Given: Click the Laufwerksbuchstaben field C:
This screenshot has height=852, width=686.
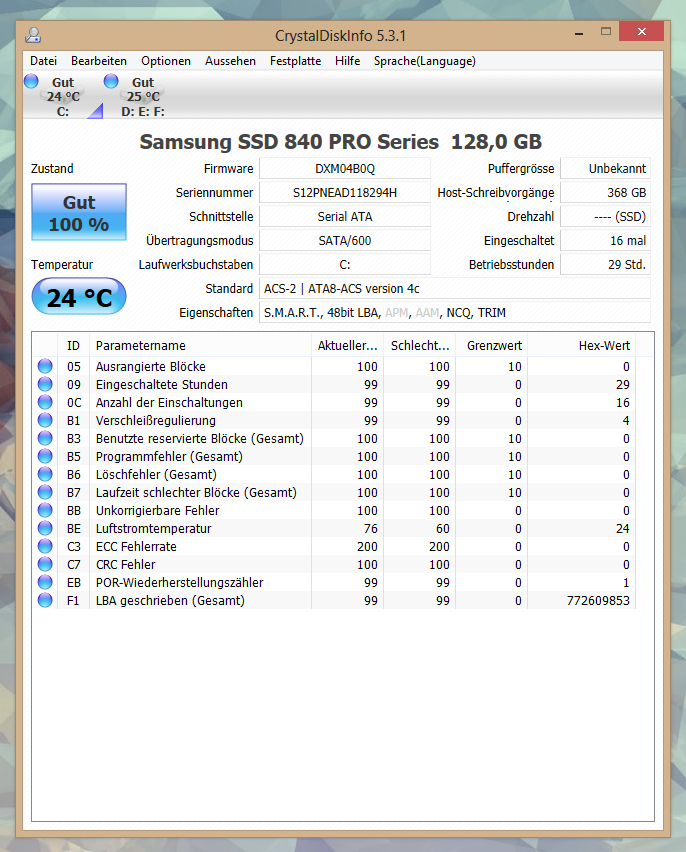Looking at the screenshot, I should 345,265.
